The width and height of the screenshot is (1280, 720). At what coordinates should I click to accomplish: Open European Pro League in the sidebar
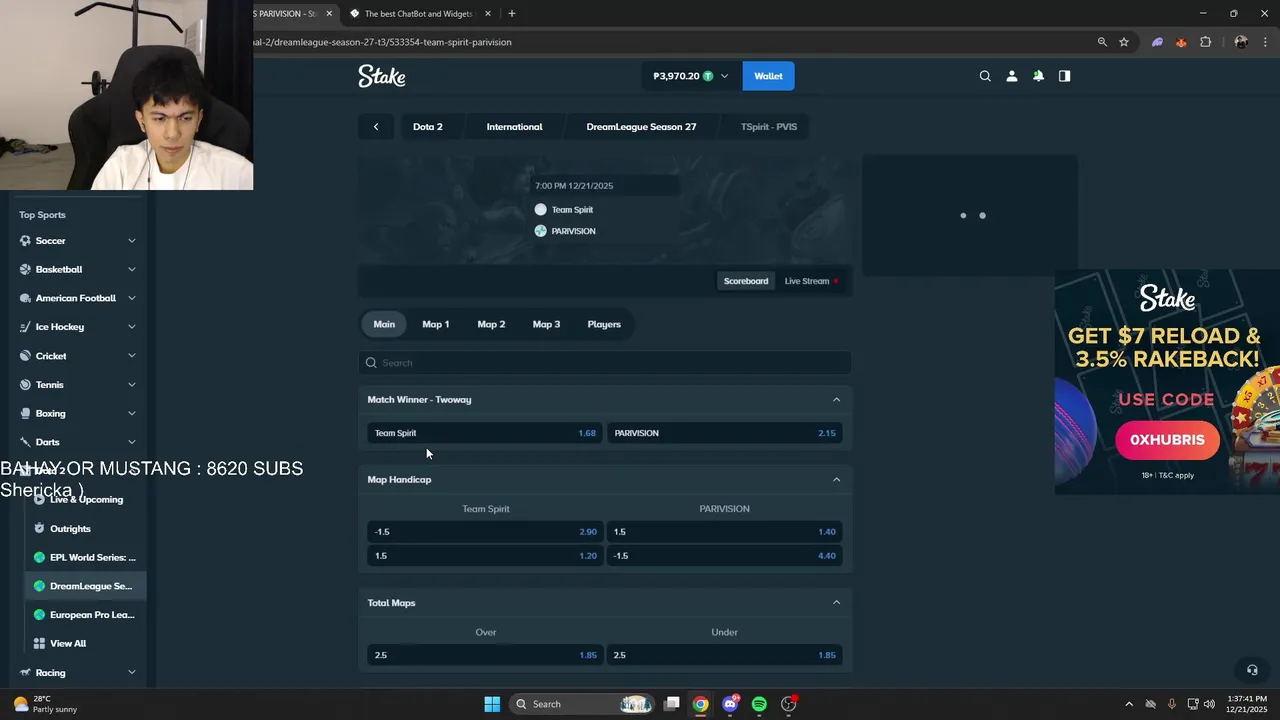click(x=85, y=615)
